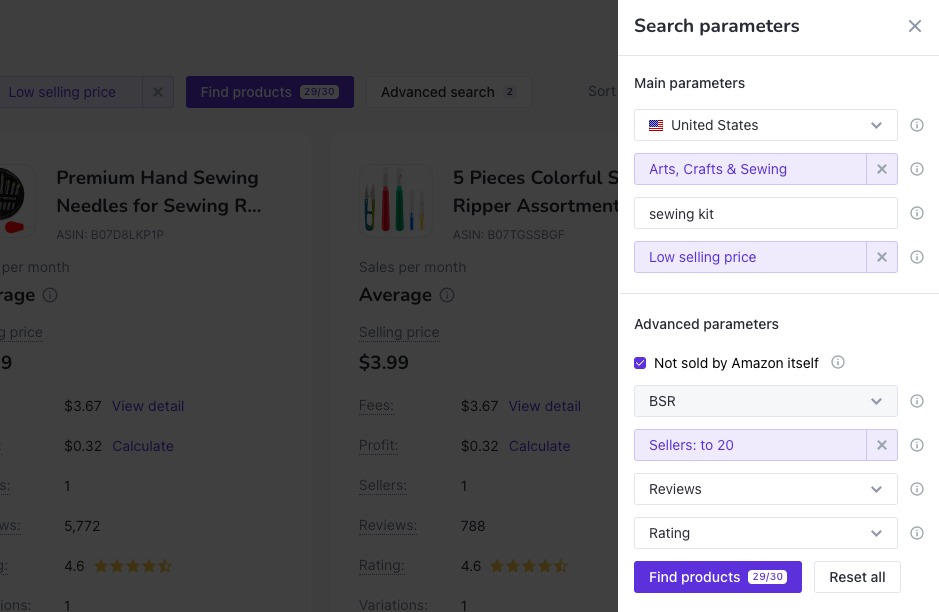
Task: Click the Rating label in seam ripper card
Action: tap(381, 565)
